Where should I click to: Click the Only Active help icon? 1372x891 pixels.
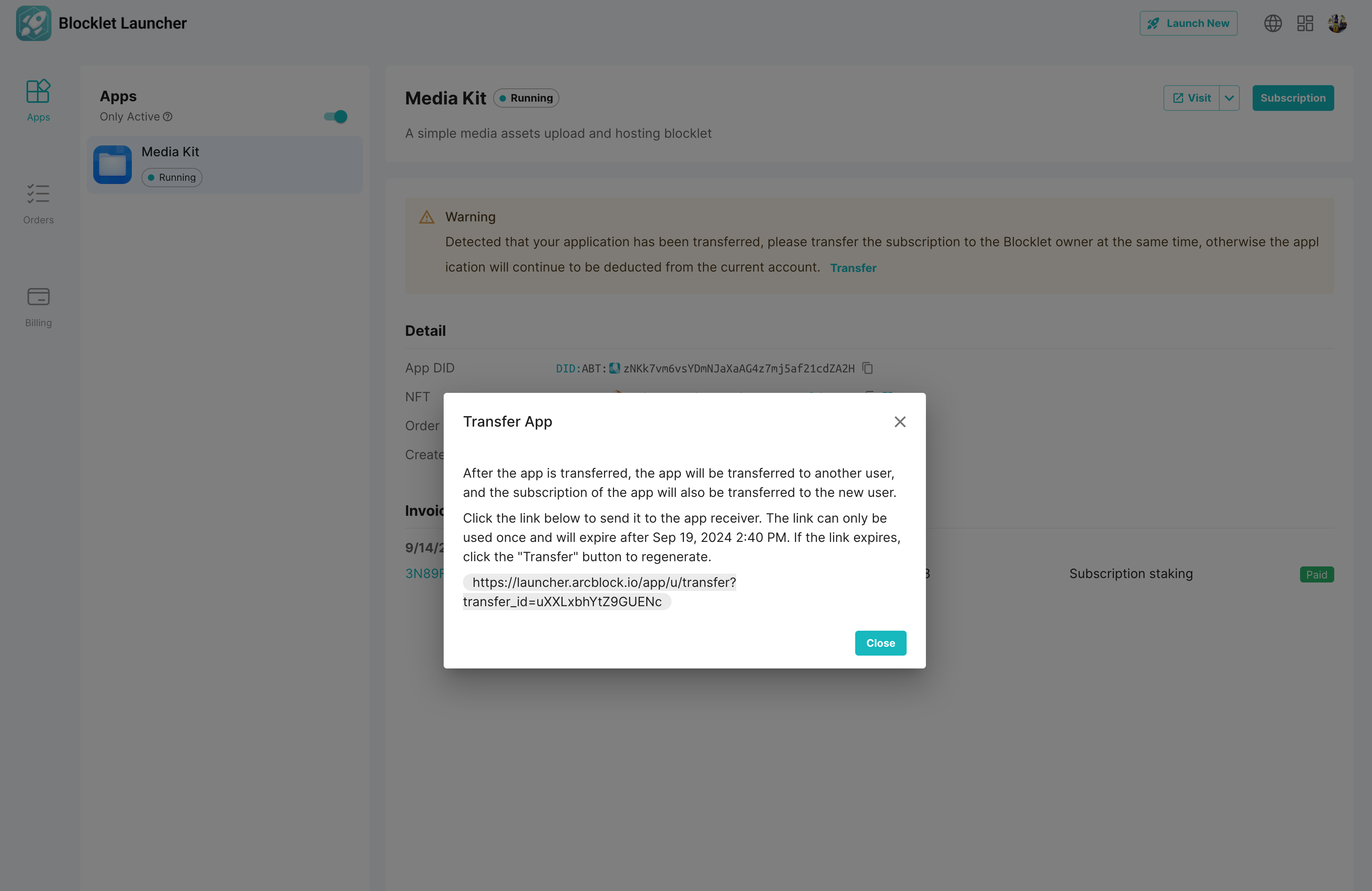tap(168, 116)
